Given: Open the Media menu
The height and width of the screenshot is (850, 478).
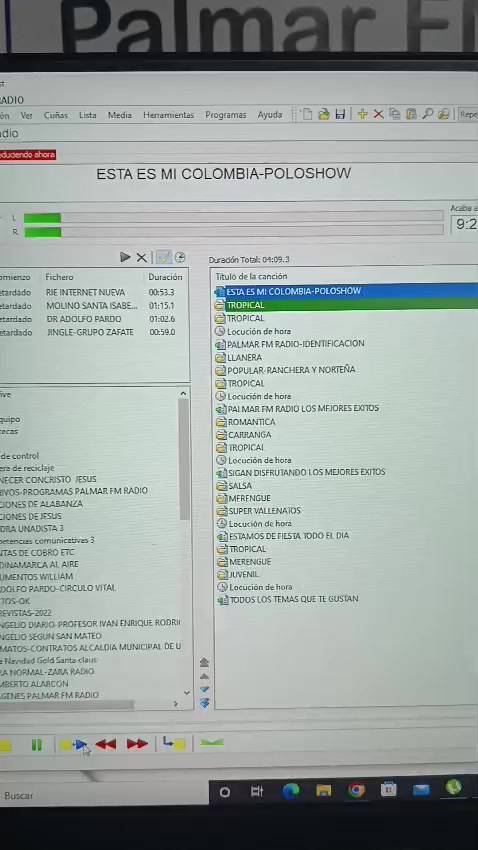Looking at the screenshot, I should [x=120, y=115].
